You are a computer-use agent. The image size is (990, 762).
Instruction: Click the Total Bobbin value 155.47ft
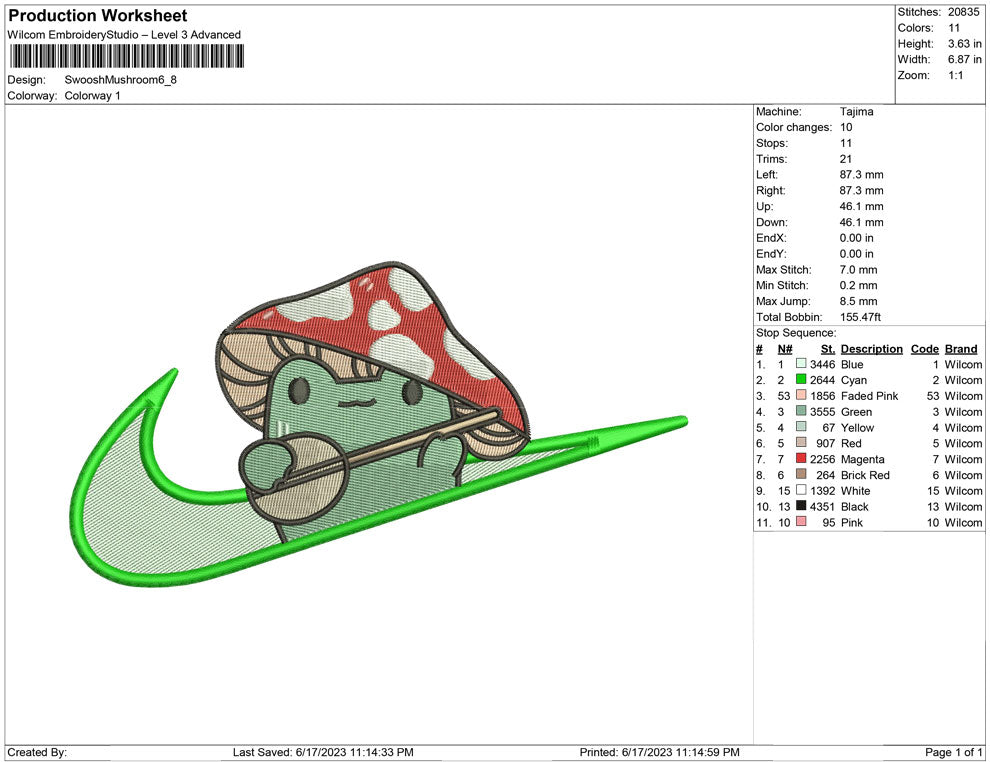860,317
